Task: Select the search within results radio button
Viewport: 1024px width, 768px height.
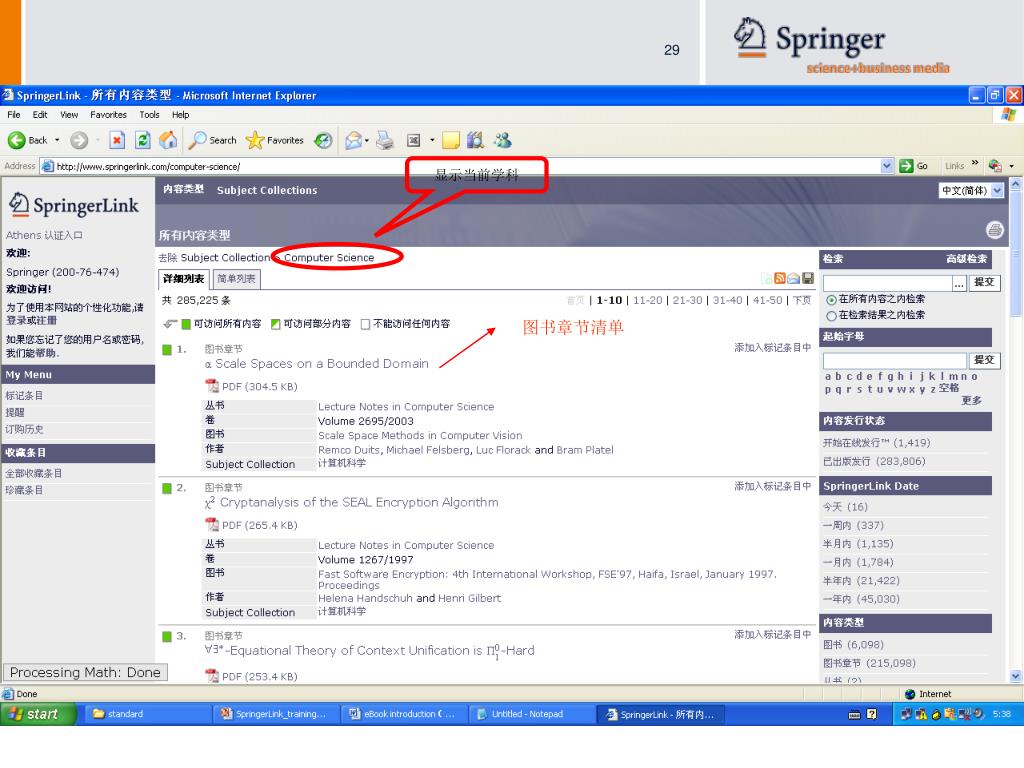Action: click(831, 316)
